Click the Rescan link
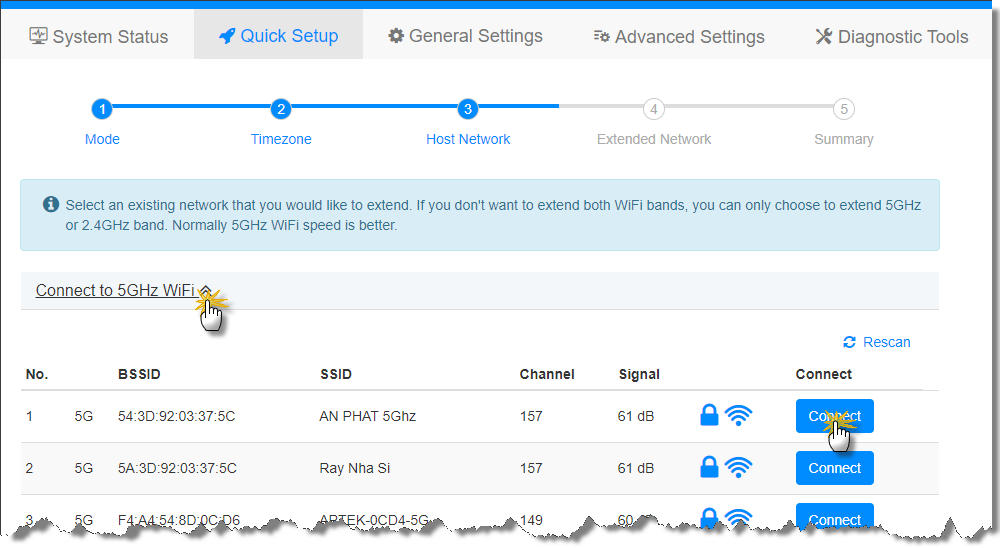This screenshot has width=1000, height=548. [x=886, y=342]
